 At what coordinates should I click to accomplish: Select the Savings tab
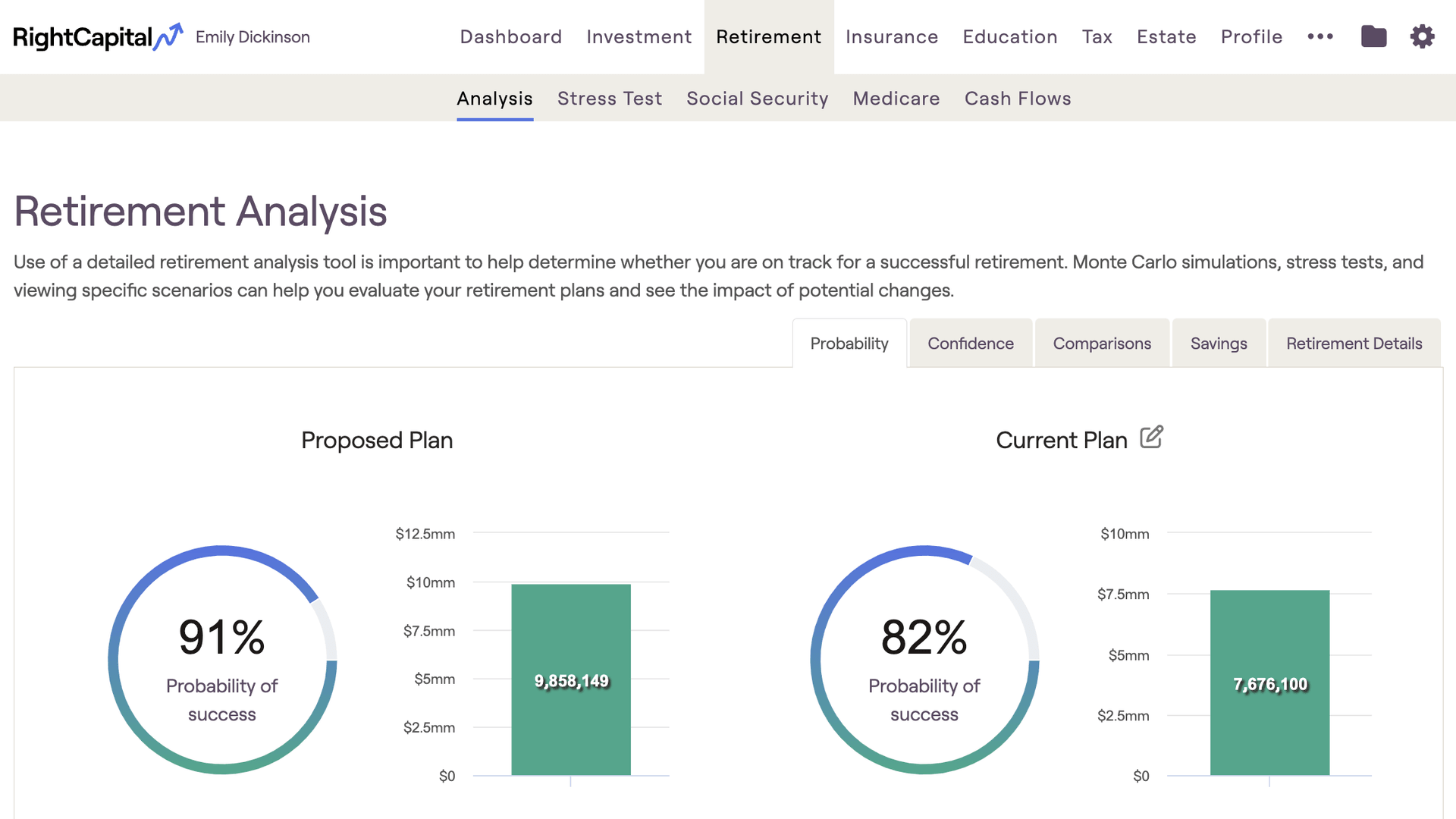1219,344
